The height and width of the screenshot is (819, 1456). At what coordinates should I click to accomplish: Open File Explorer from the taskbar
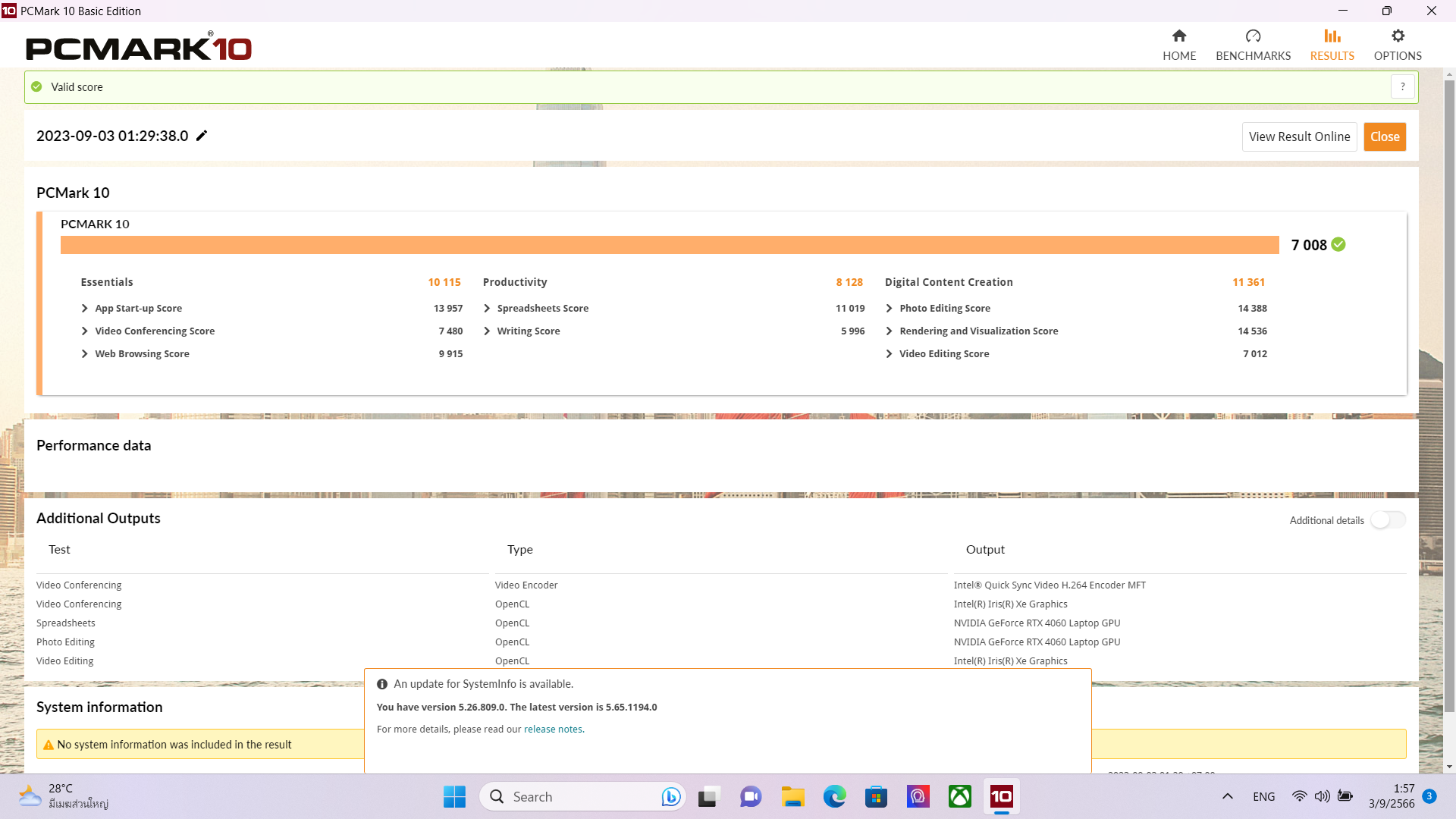click(792, 796)
